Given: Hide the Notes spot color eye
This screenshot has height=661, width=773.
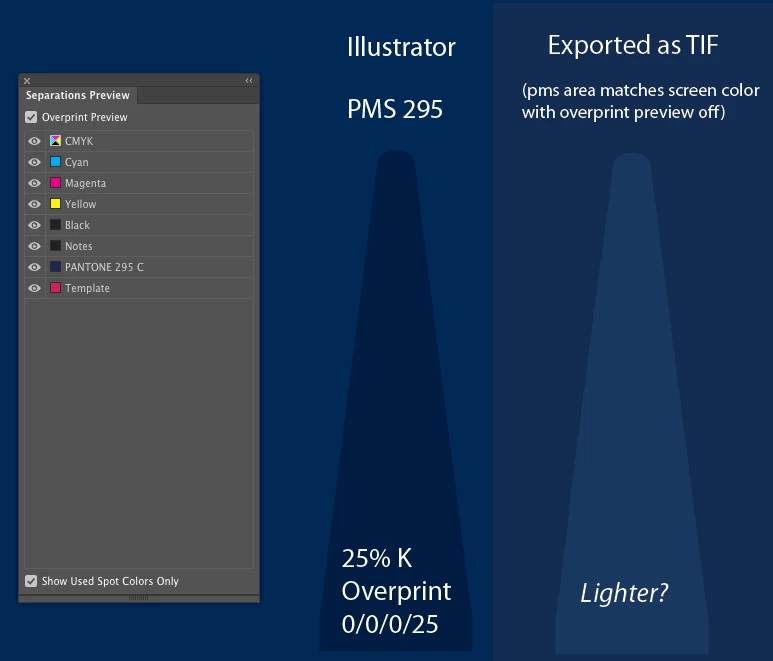Looking at the screenshot, I should tap(35, 246).
